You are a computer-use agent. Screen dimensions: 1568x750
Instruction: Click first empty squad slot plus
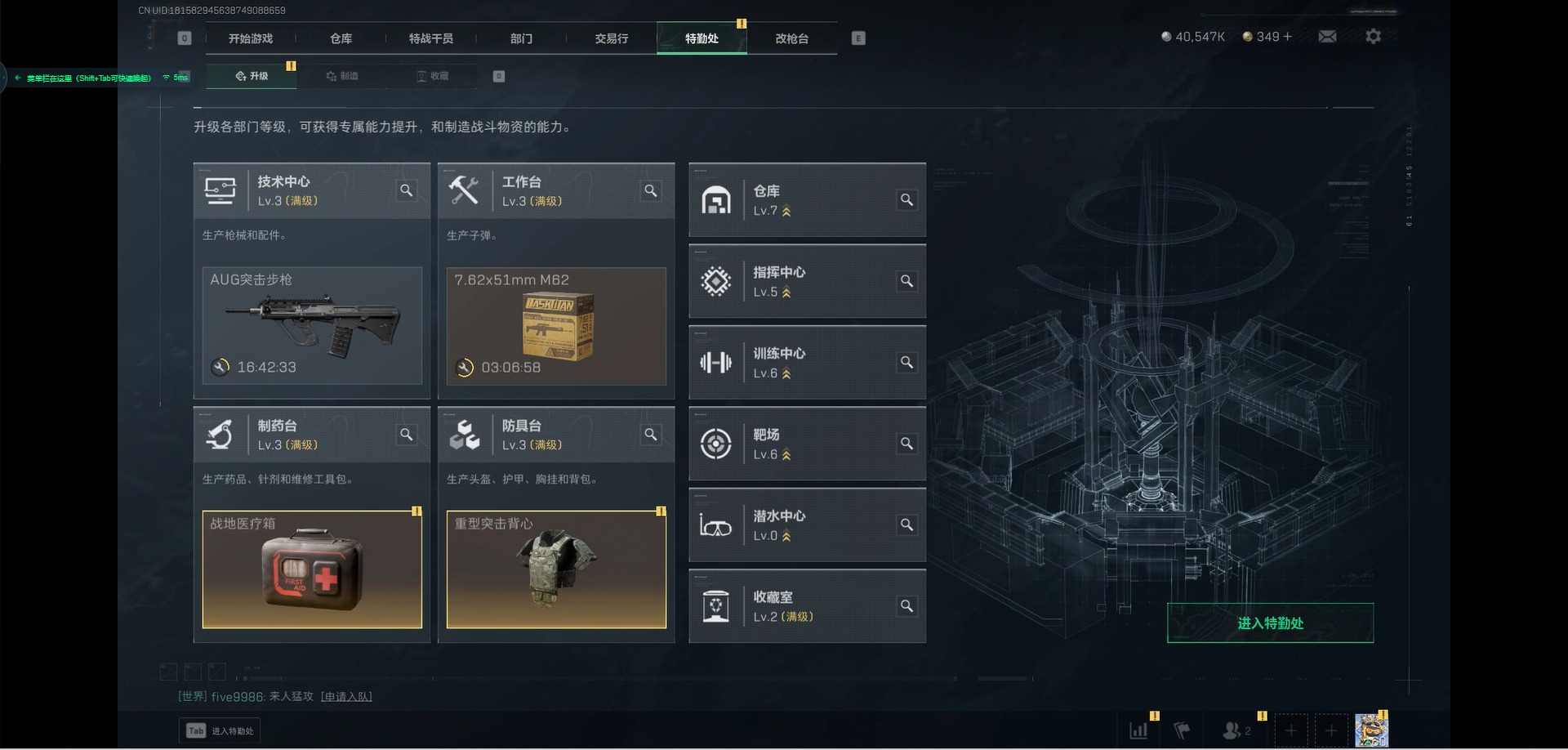click(1290, 730)
